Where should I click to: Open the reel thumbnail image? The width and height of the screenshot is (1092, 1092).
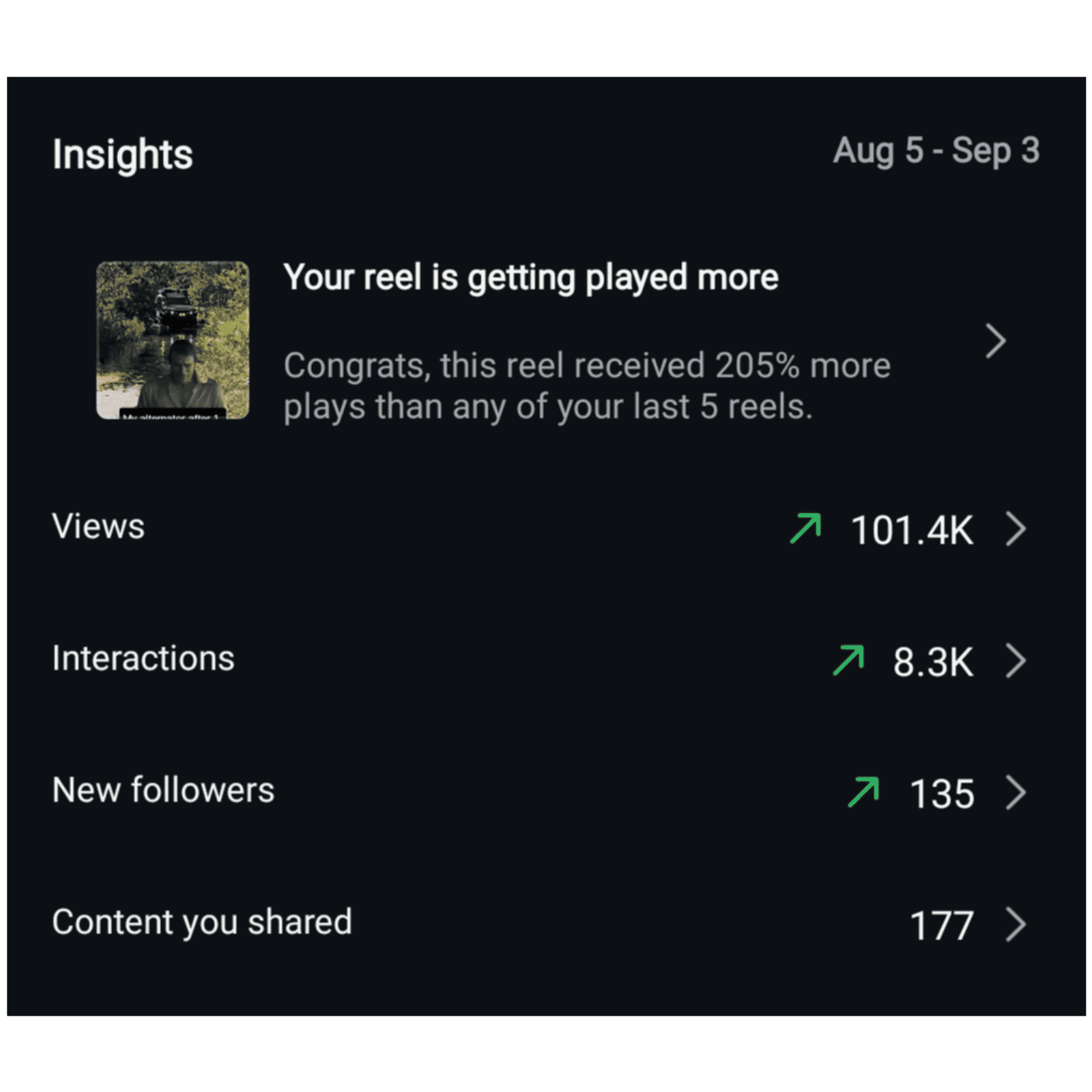point(173,340)
